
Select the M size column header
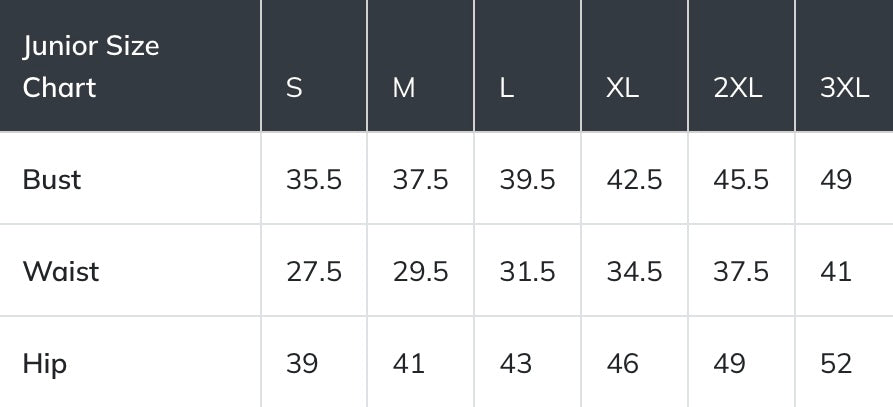point(404,88)
